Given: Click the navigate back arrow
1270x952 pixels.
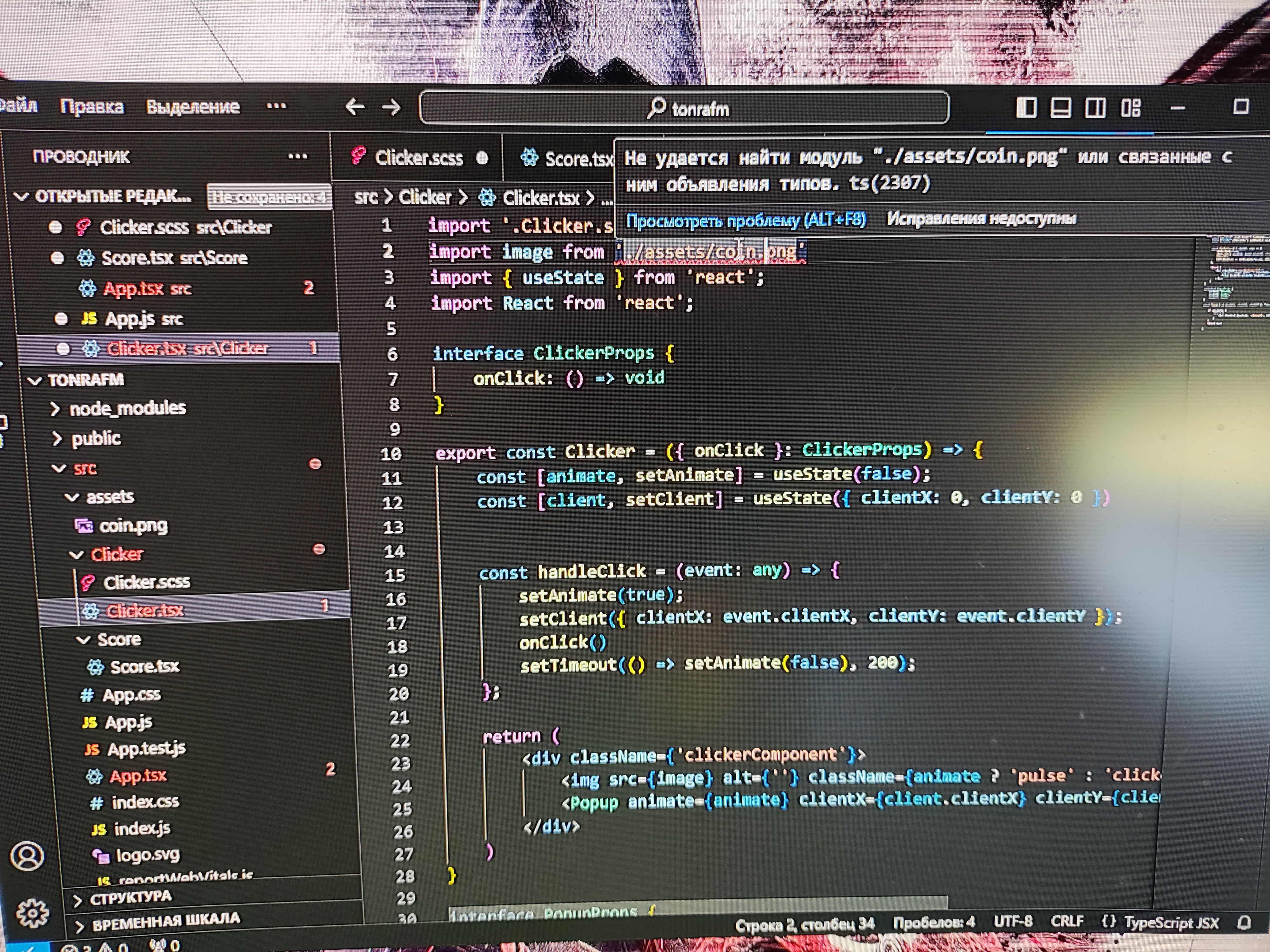Looking at the screenshot, I should coord(355,107).
